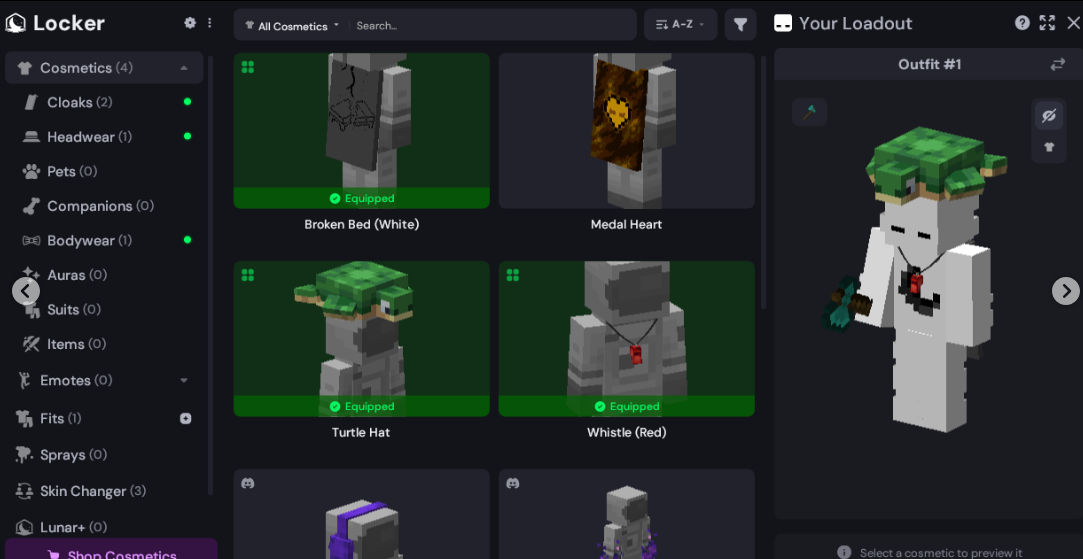Screen dimensions: 1083x559
Task: Go back with the left arrow button
Action: coord(26,291)
